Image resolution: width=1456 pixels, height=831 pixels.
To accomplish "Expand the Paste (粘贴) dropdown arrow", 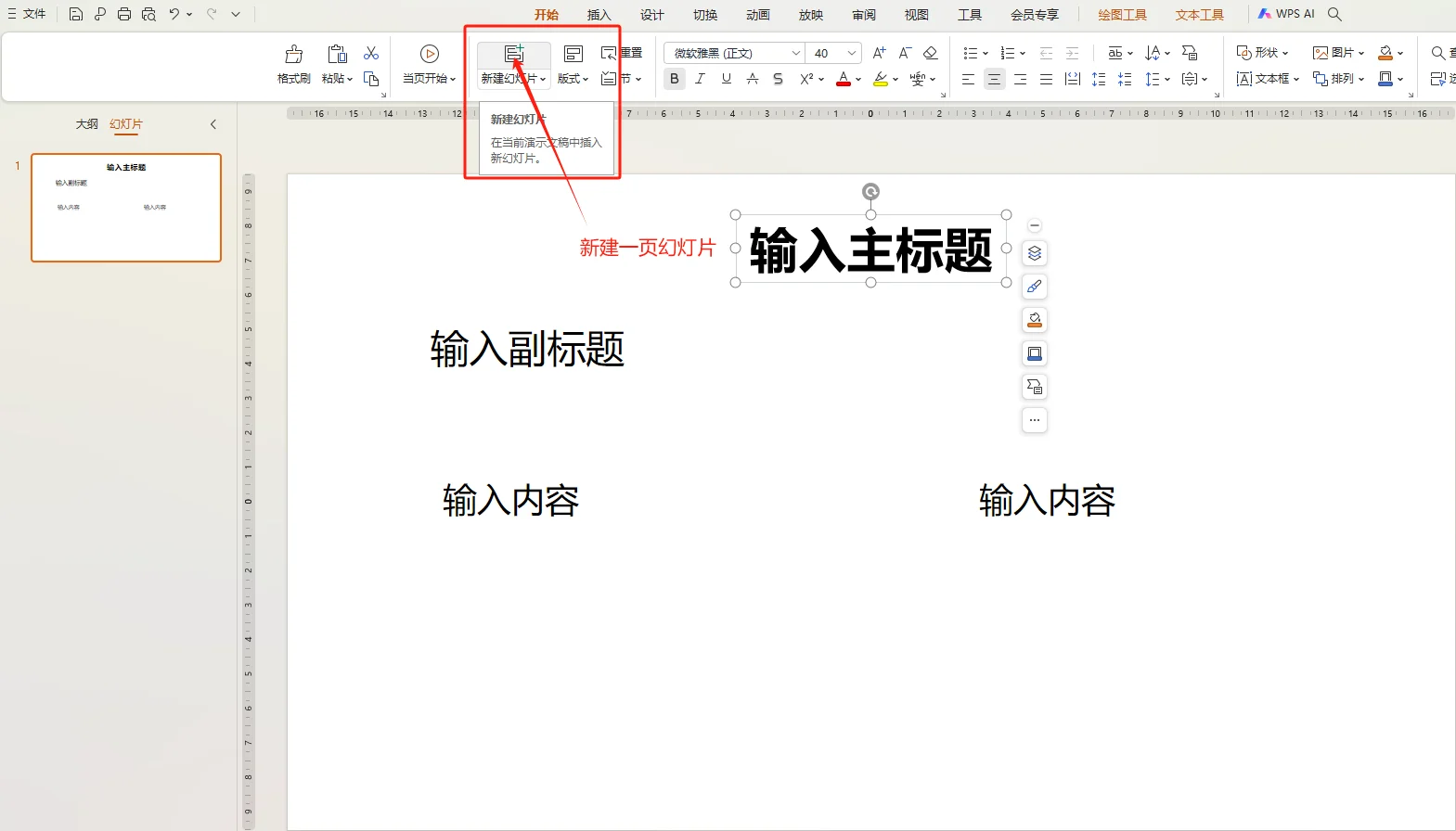I will (350, 79).
